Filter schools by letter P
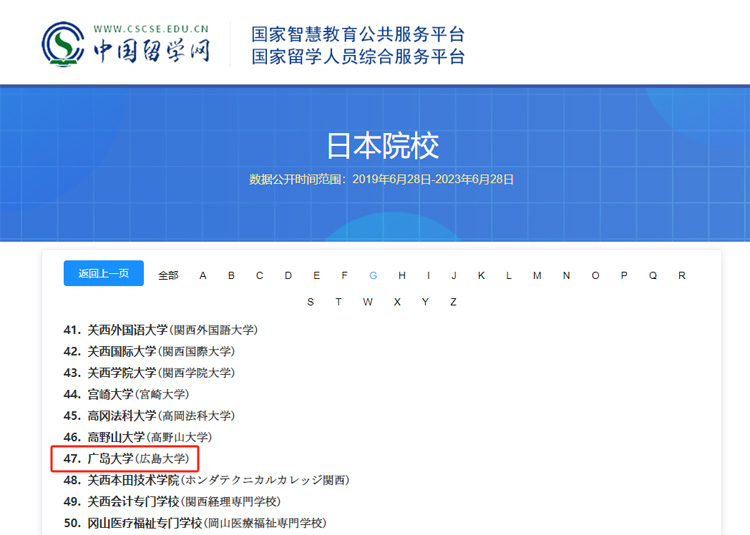This screenshot has width=750, height=535. 624,275
